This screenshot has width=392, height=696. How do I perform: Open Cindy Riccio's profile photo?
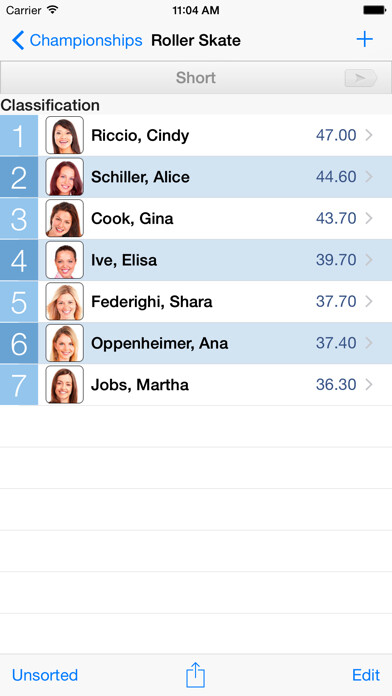64,135
